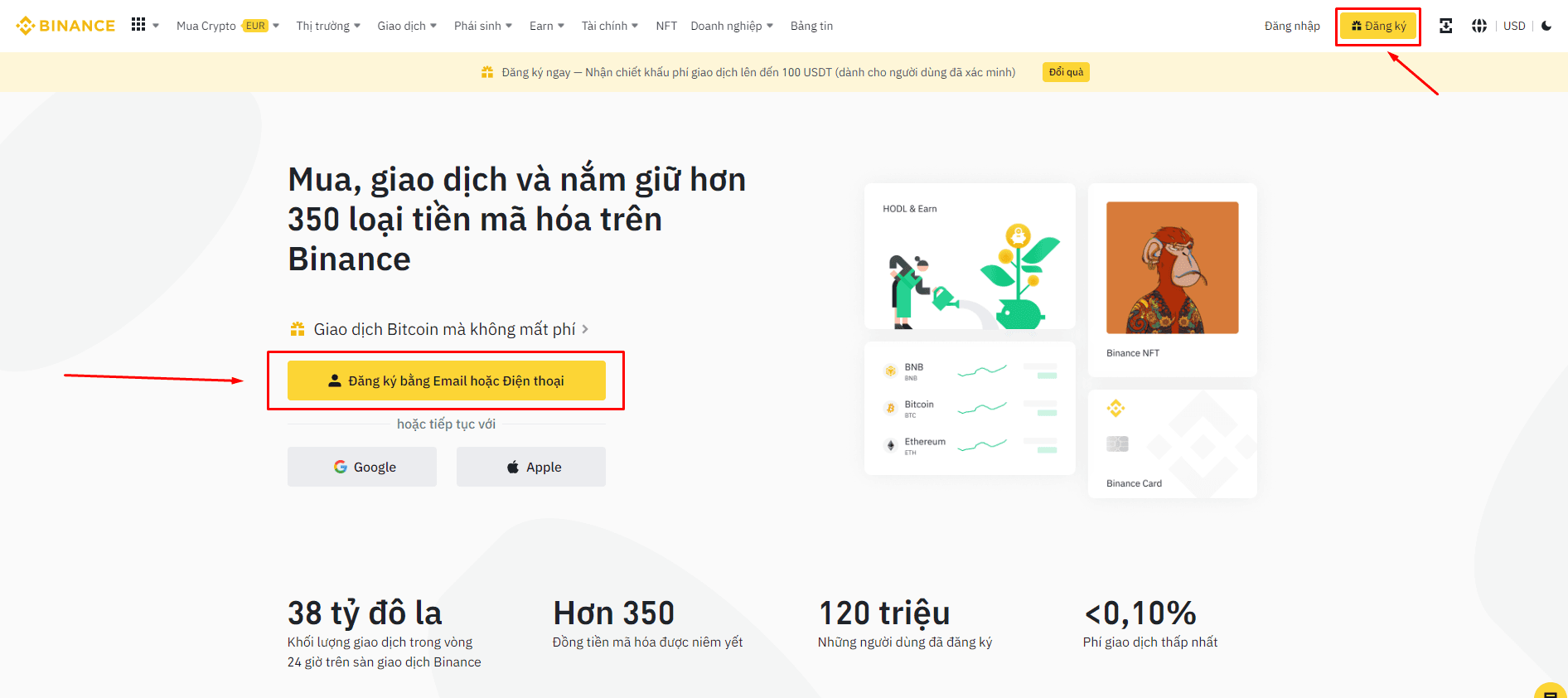The width and height of the screenshot is (1568, 698).
Task: Expand Phái sinh menu
Action: [x=483, y=26]
